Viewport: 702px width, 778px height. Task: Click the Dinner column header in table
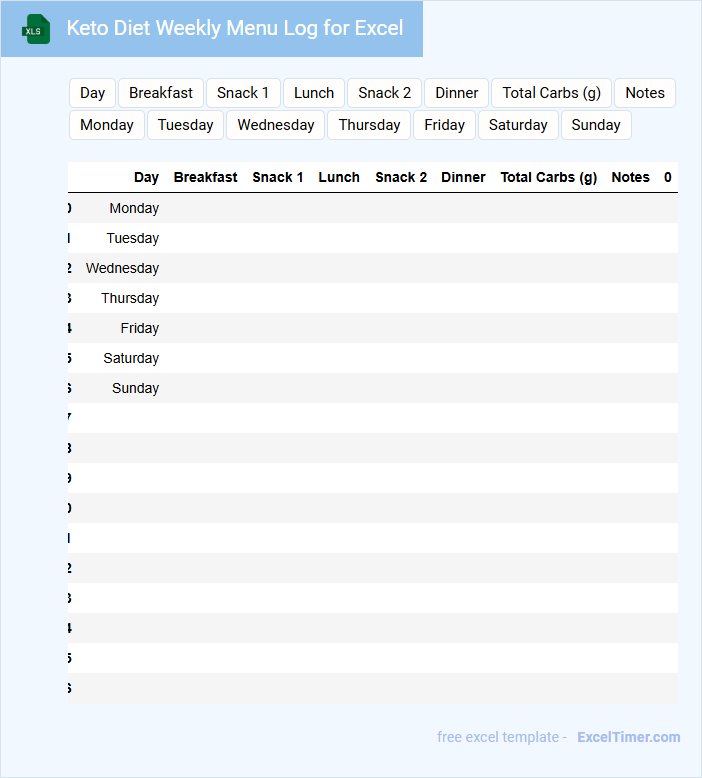coord(463,177)
